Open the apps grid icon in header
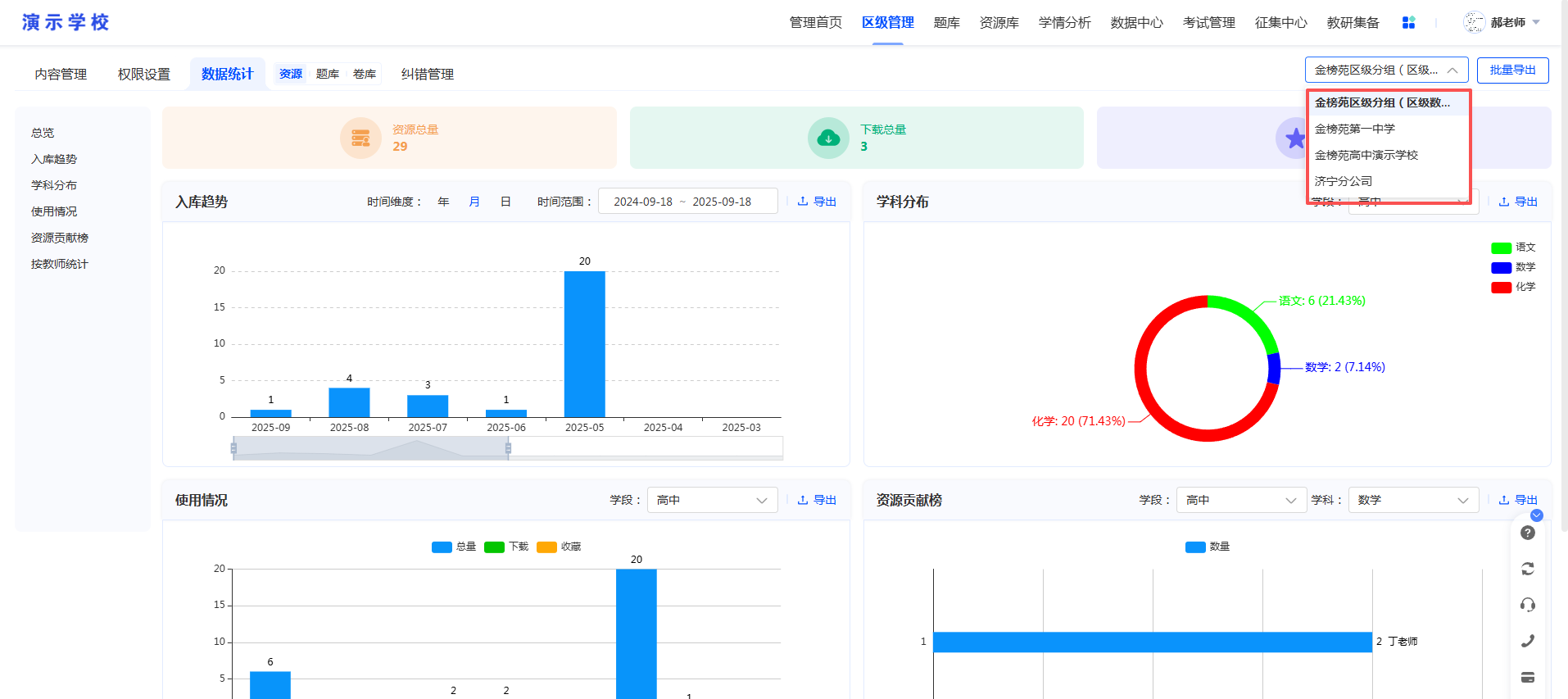 click(x=1408, y=23)
